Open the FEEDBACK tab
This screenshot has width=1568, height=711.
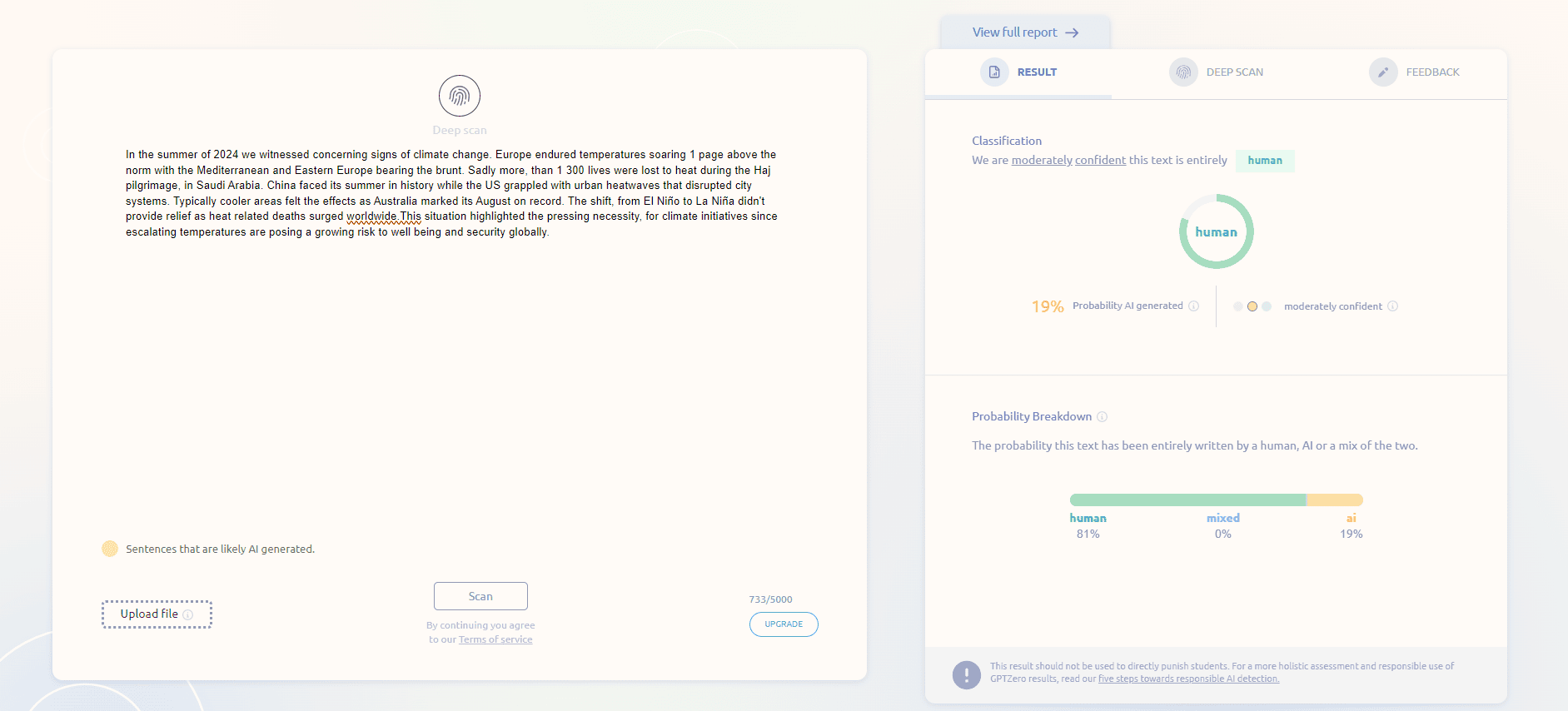point(1432,72)
